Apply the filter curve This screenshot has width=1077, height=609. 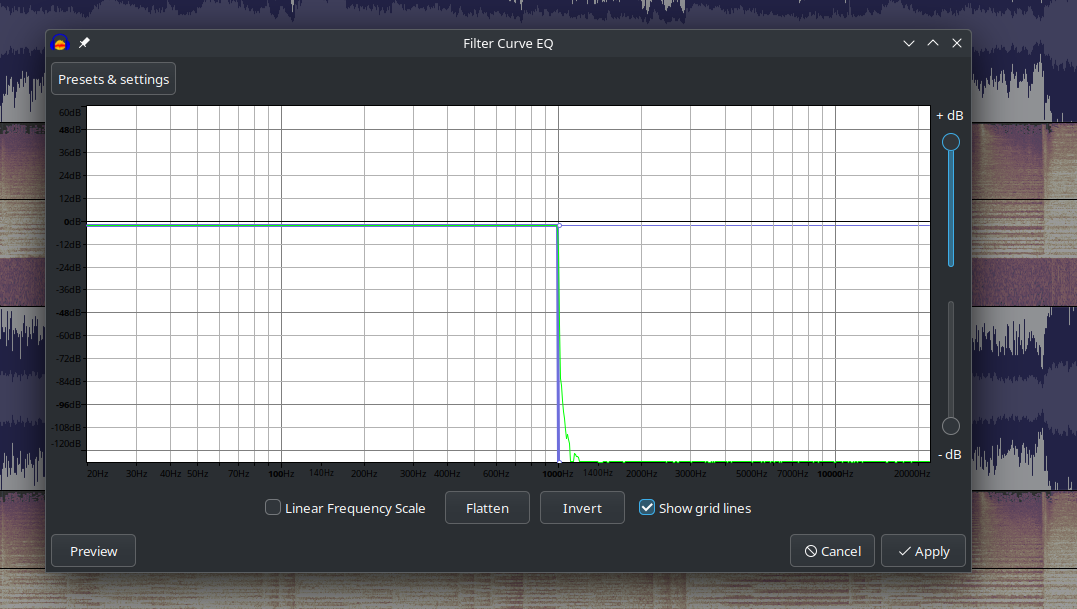[x=923, y=551]
